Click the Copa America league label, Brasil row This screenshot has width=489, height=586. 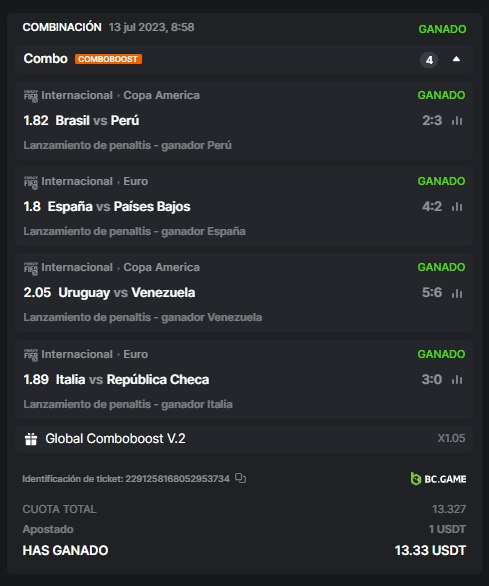pos(162,95)
